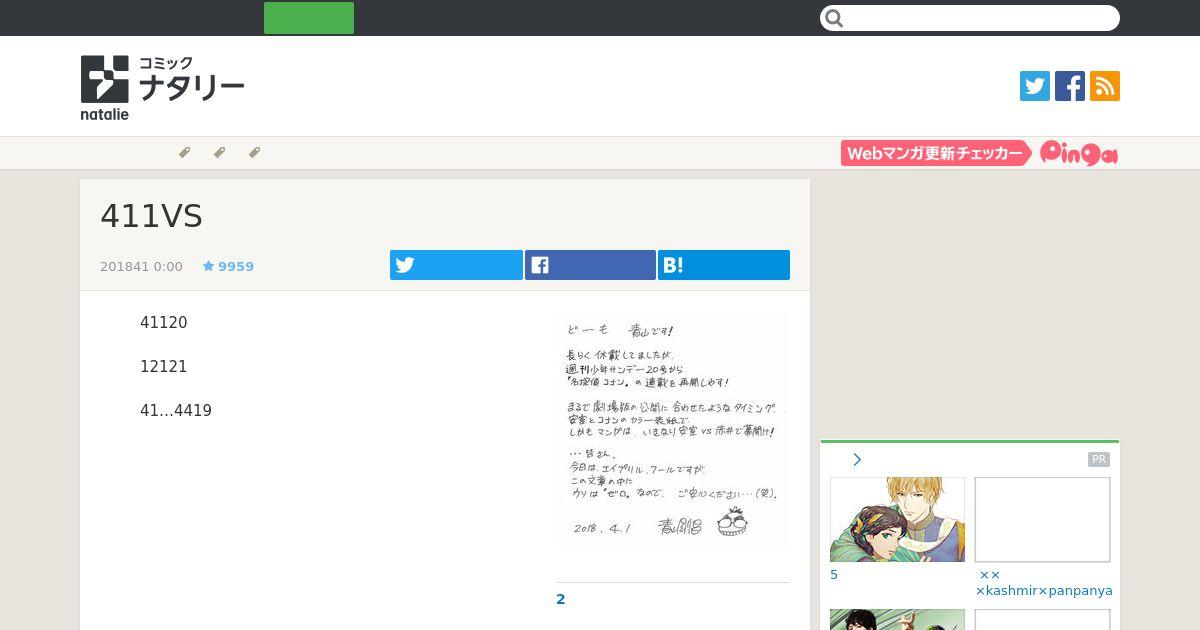This screenshot has width=1200, height=630.
Task: Open the Facebook icon in header
Action: pyautogui.click(x=1070, y=86)
